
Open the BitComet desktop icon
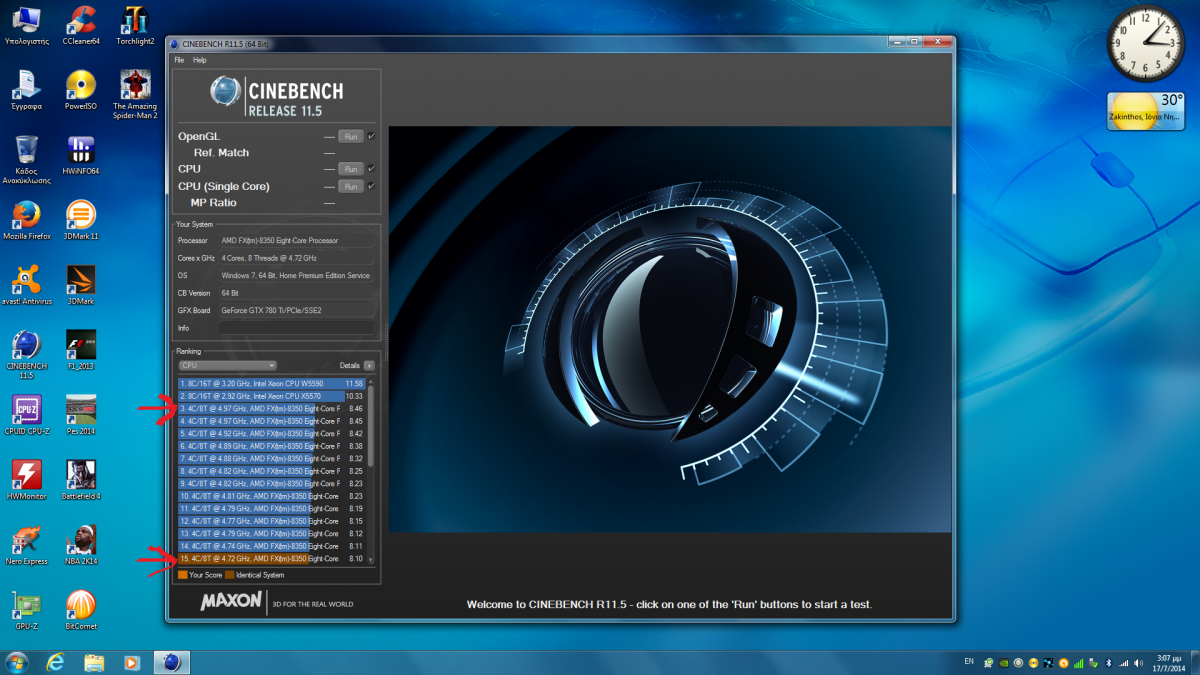(81, 611)
